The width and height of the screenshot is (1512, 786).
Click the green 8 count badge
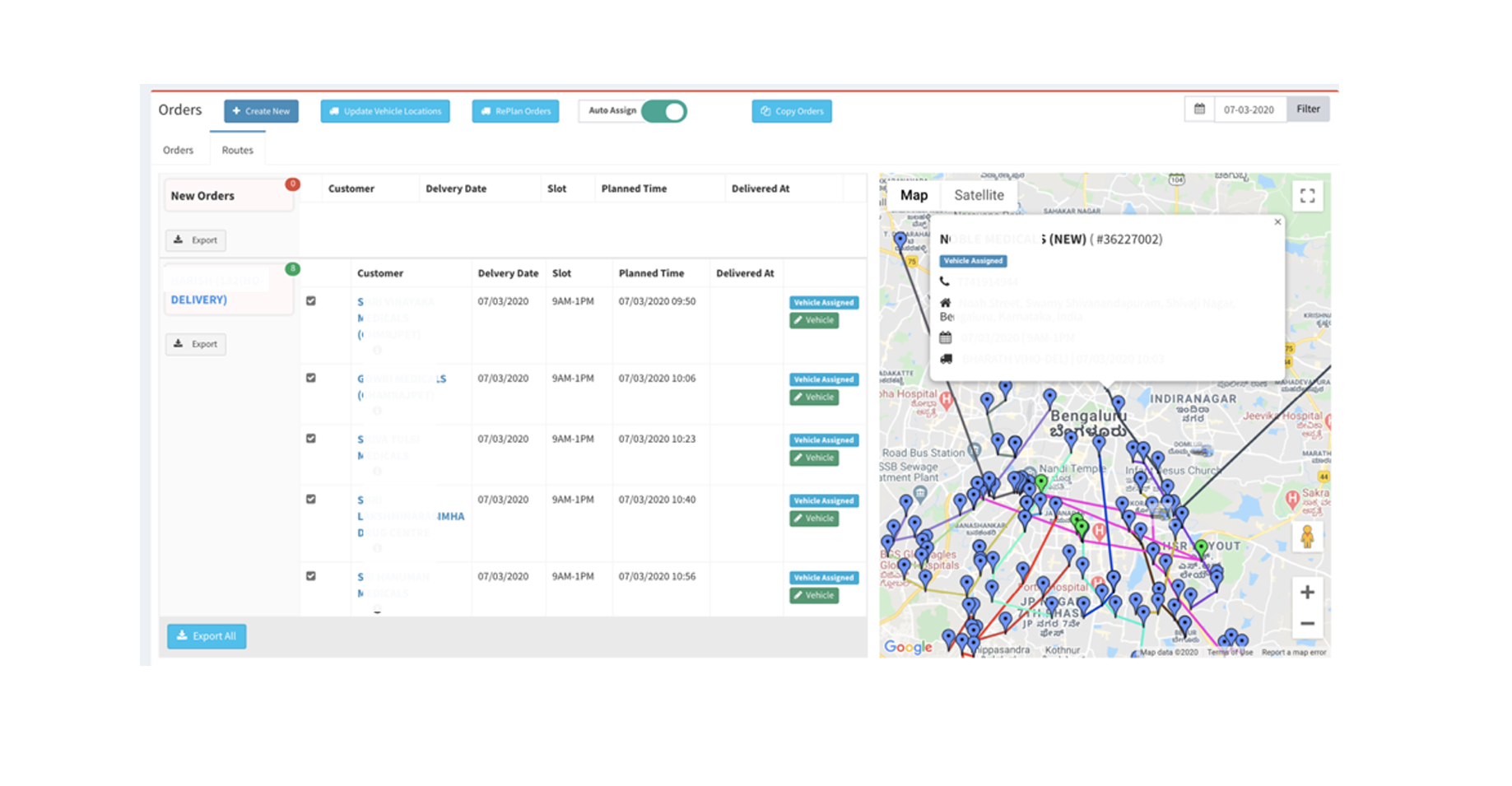(292, 269)
